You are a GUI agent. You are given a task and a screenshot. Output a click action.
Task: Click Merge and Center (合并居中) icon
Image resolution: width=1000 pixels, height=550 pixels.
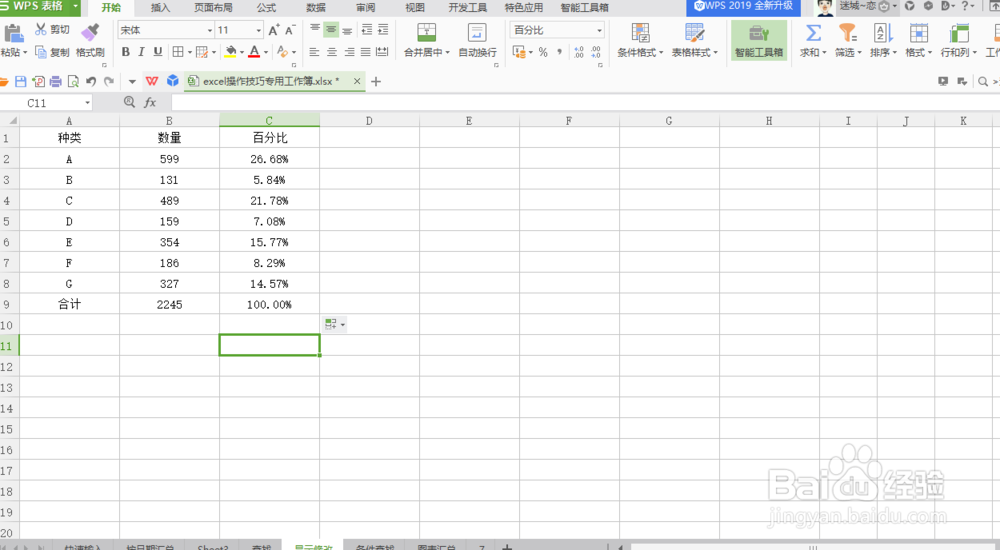pos(426,32)
